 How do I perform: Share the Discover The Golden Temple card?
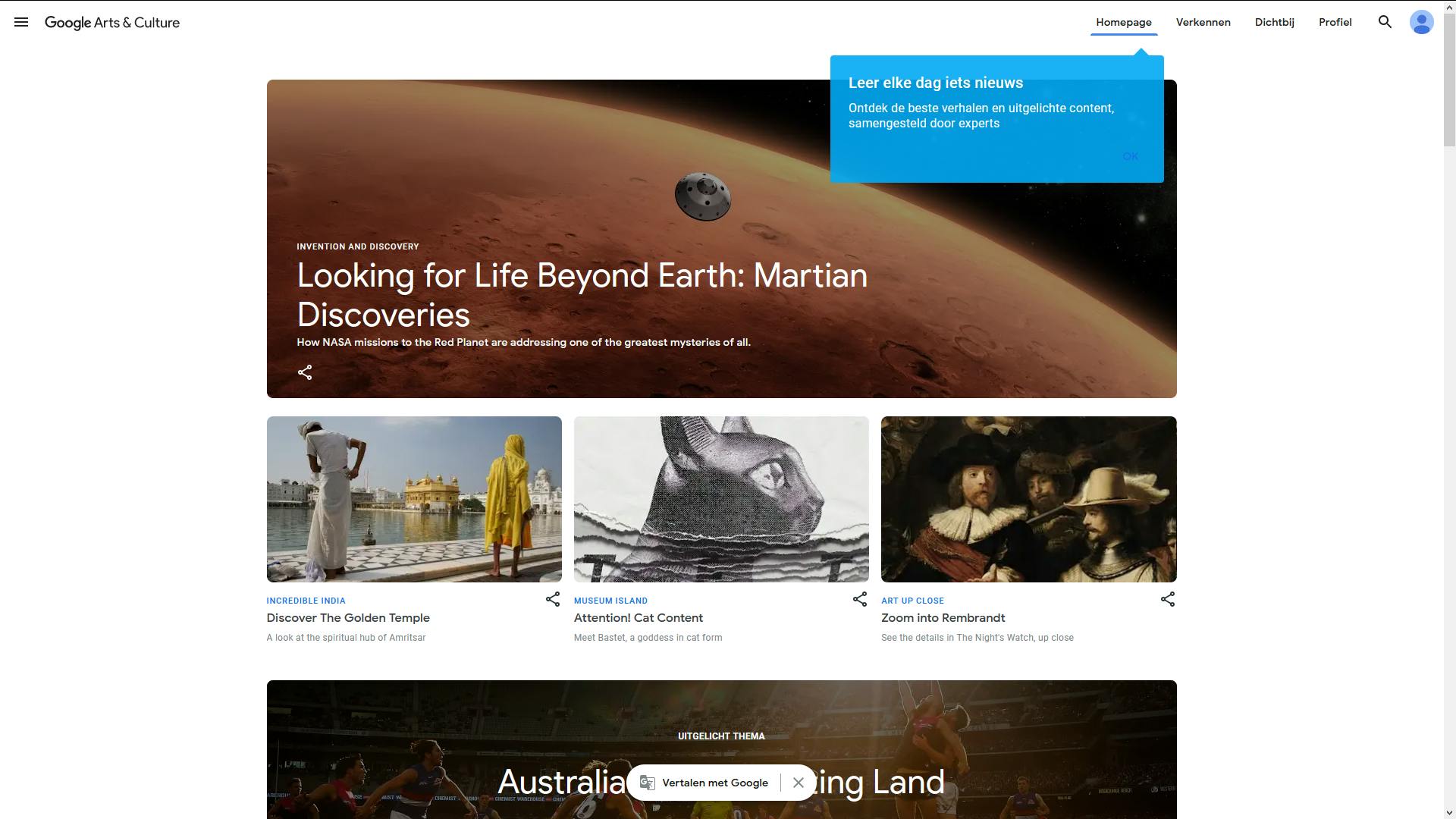pos(552,599)
